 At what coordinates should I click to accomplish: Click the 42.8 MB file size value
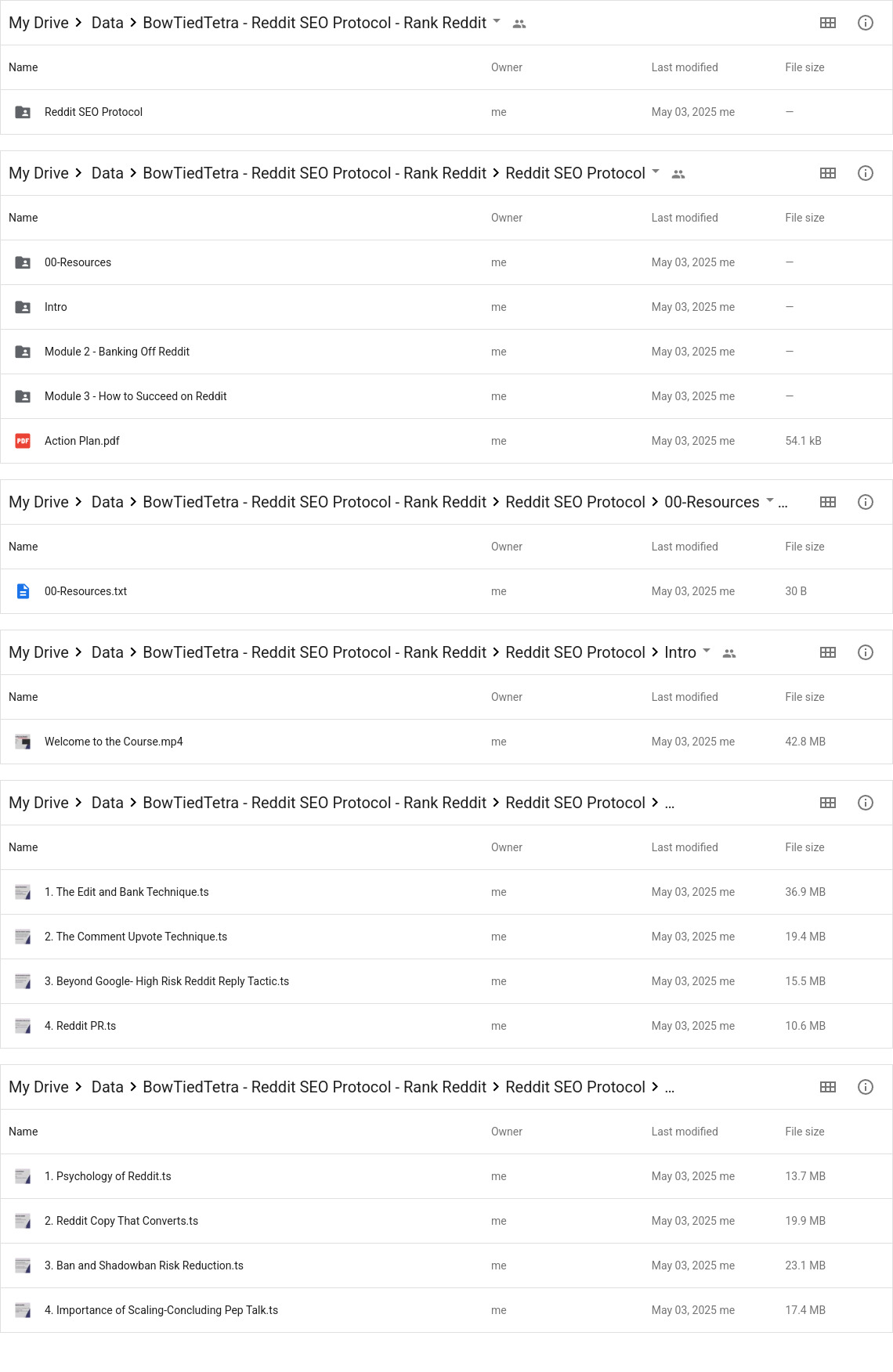tap(805, 742)
